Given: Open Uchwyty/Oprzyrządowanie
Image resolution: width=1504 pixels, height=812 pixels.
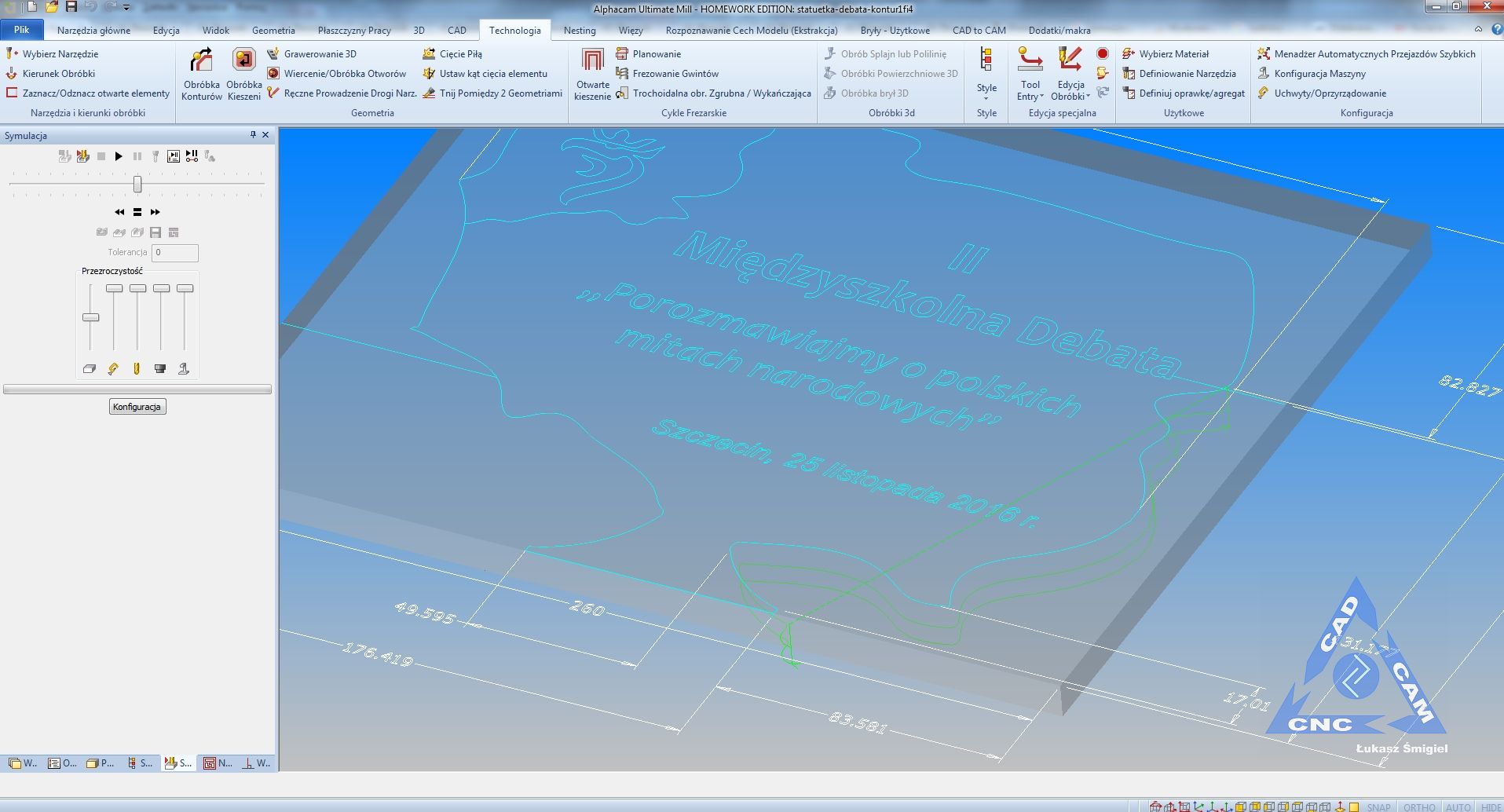Looking at the screenshot, I should pyautogui.click(x=1322, y=93).
